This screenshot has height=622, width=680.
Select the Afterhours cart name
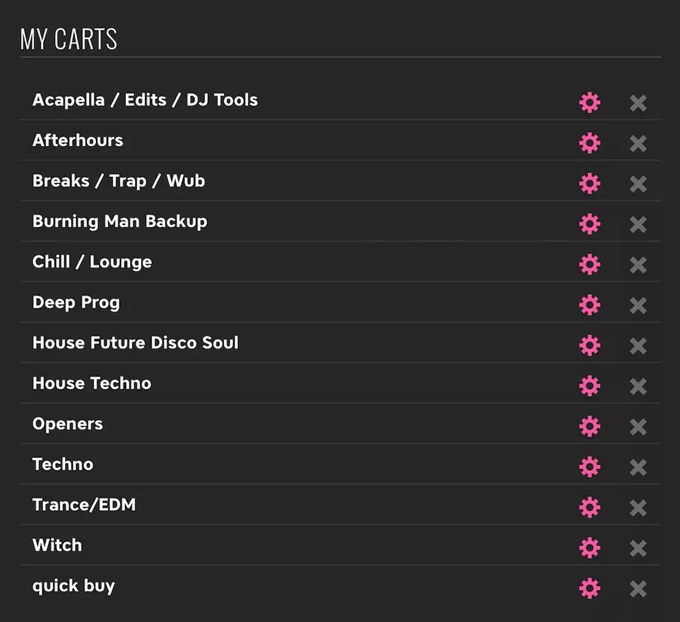[x=78, y=140]
